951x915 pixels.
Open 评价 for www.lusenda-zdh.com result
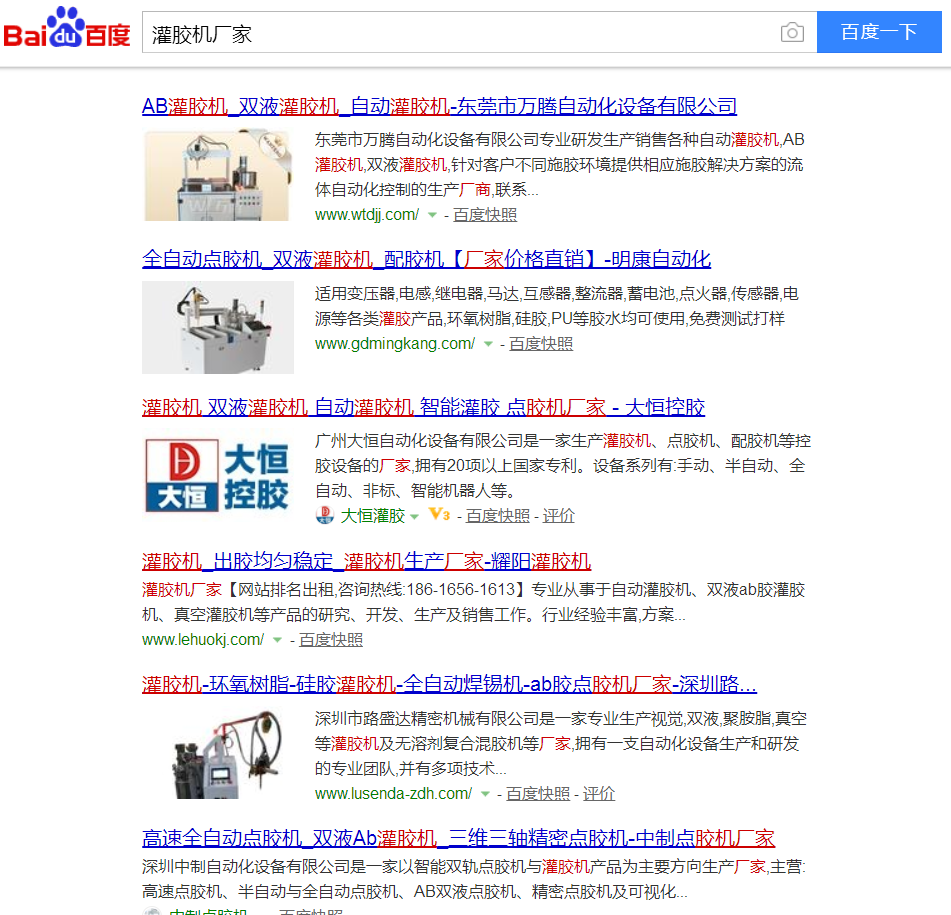point(599,794)
